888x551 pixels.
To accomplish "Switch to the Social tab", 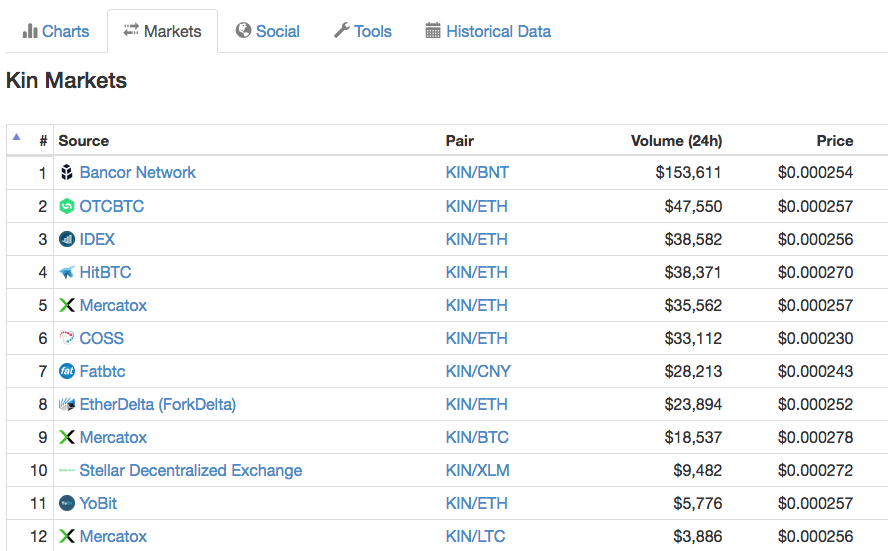I will point(268,31).
